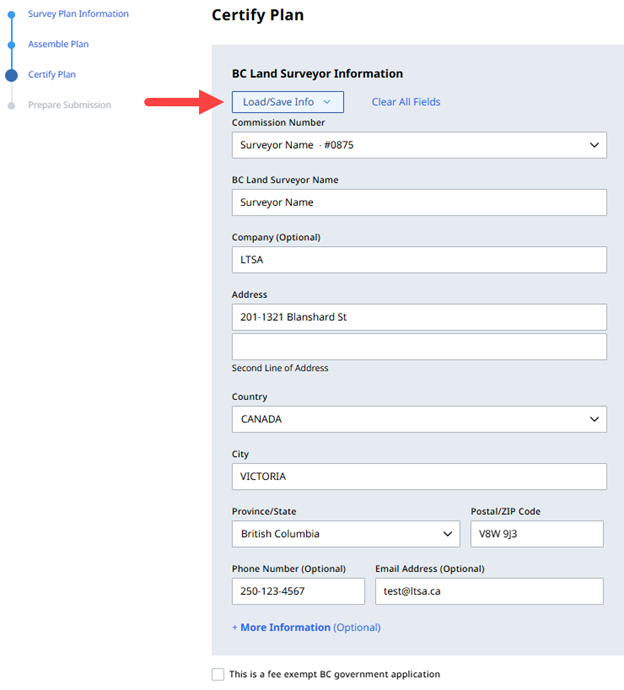Image resolution: width=624 pixels, height=690 pixels.
Task: Open the Load/Save Info dropdown
Action: click(287, 102)
